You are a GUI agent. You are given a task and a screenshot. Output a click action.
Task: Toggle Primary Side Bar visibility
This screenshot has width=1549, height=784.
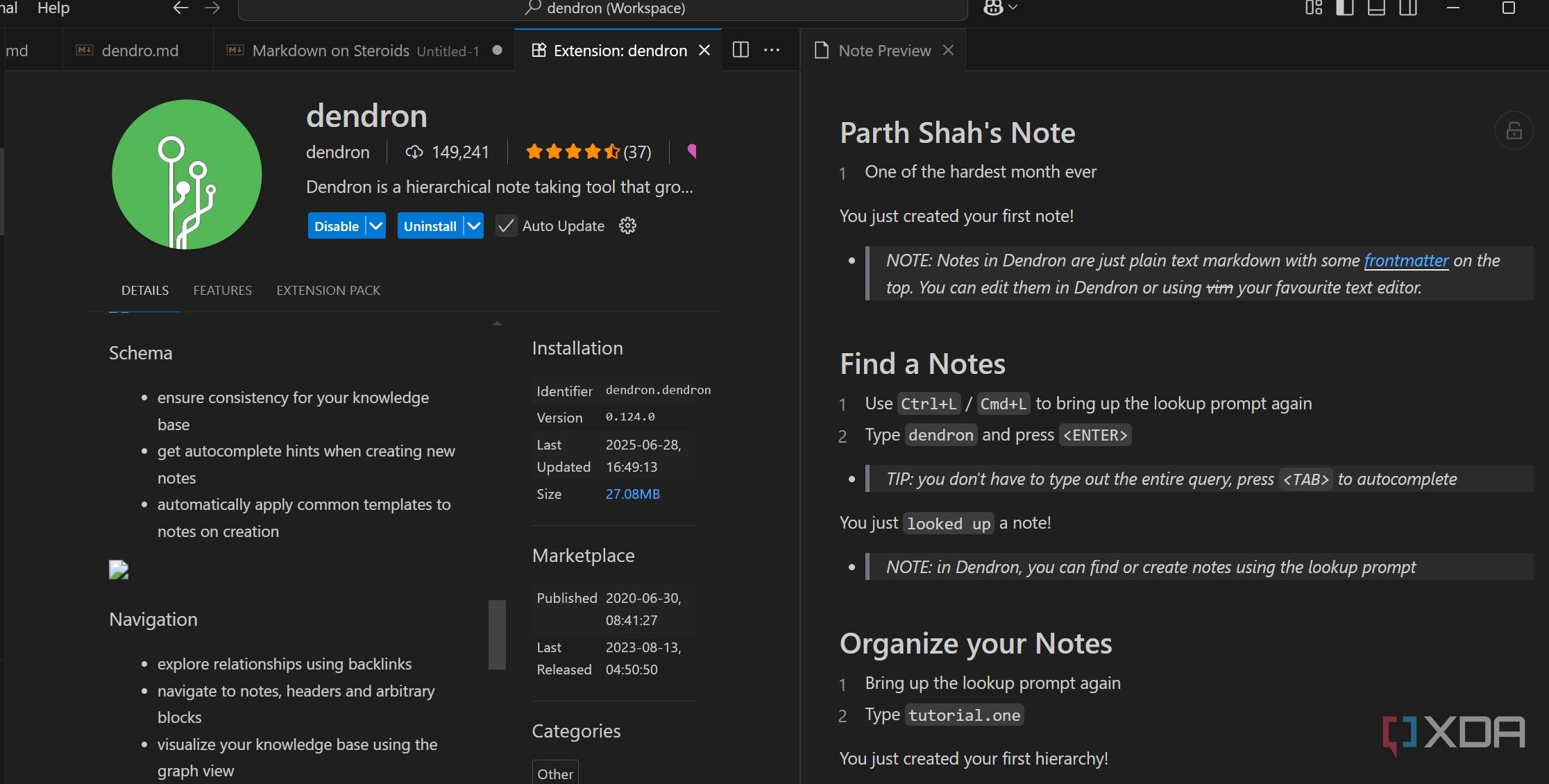click(x=1344, y=8)
